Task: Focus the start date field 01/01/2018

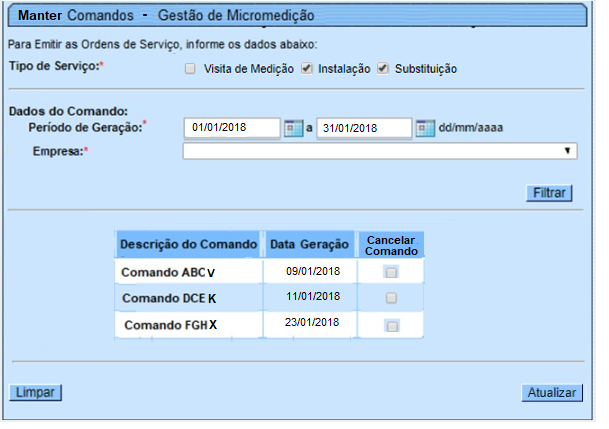Action: tap(232, 128)
